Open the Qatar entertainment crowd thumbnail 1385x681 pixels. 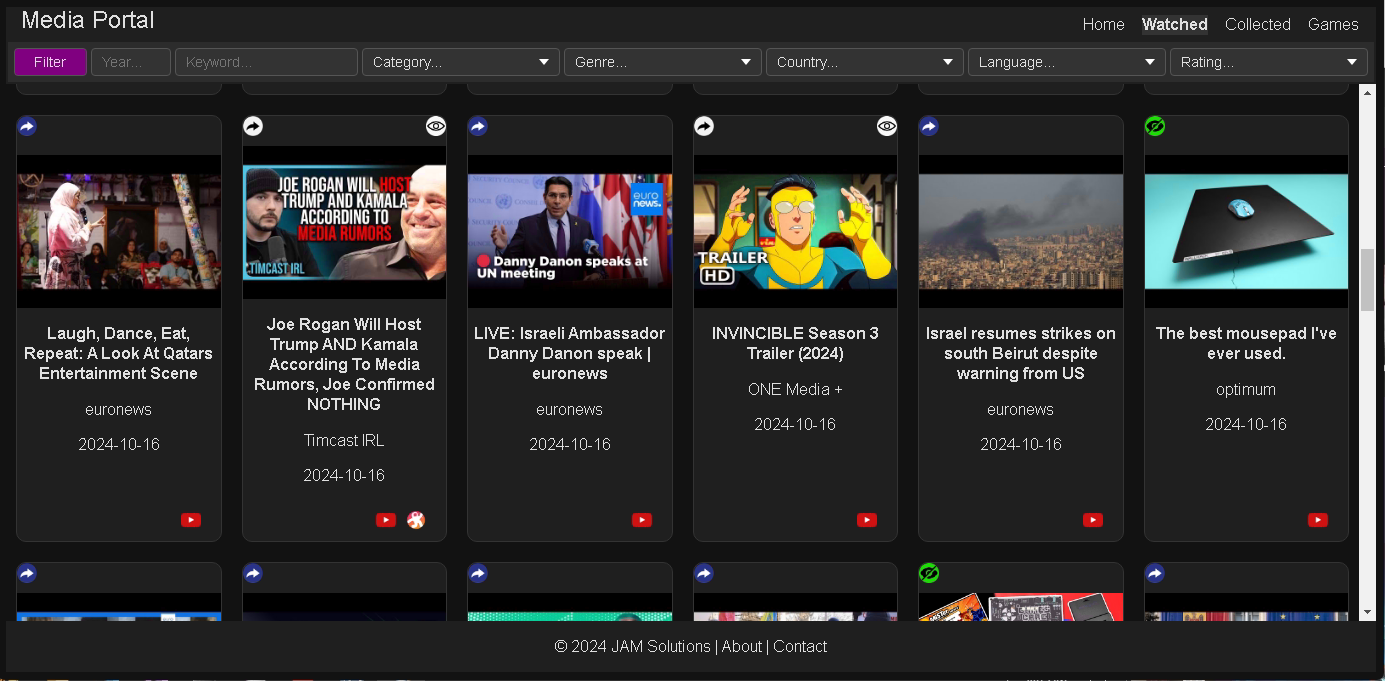(119, 231)
